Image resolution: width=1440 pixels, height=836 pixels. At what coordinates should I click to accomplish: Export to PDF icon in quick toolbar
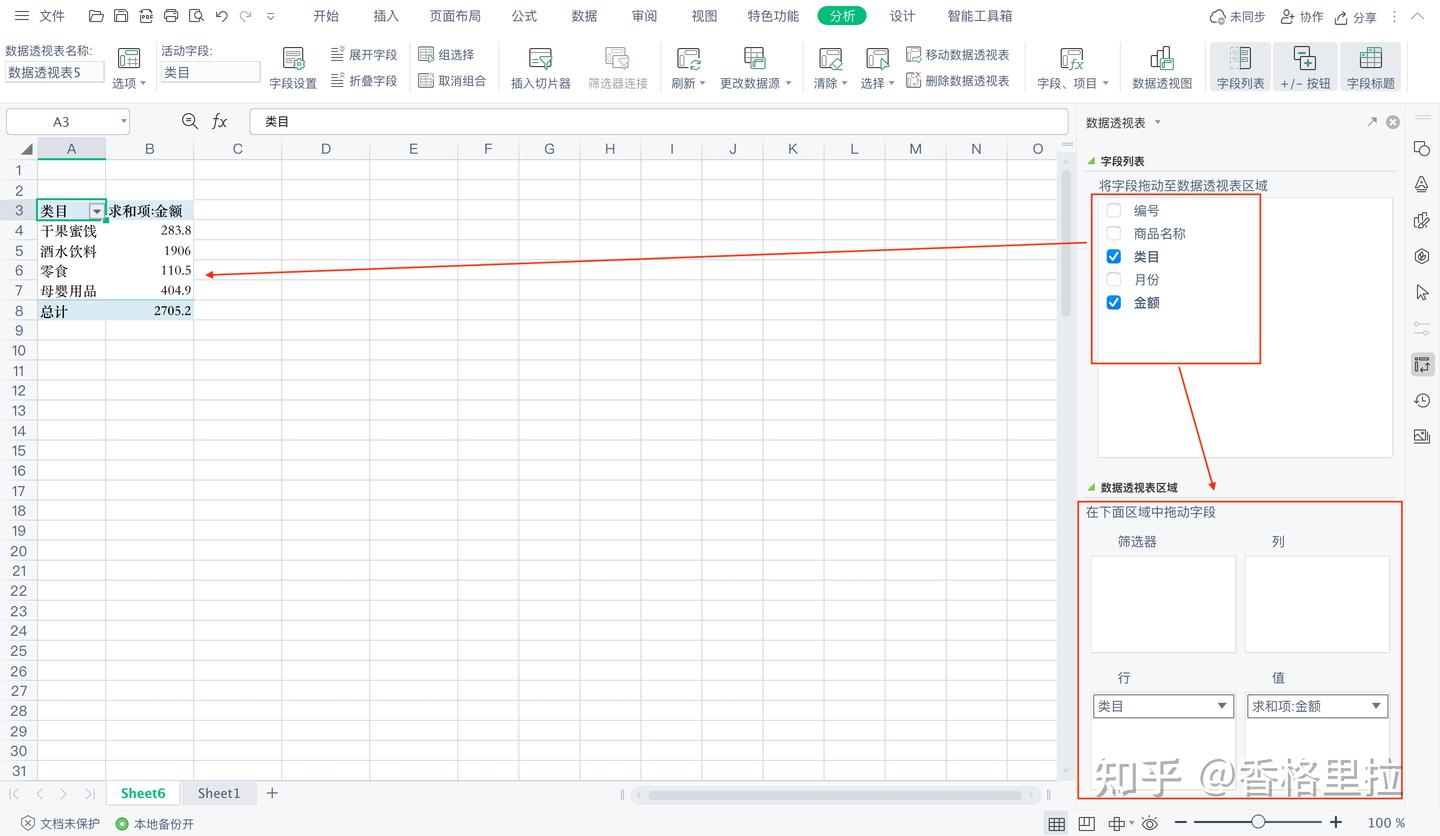click(146, 16)
